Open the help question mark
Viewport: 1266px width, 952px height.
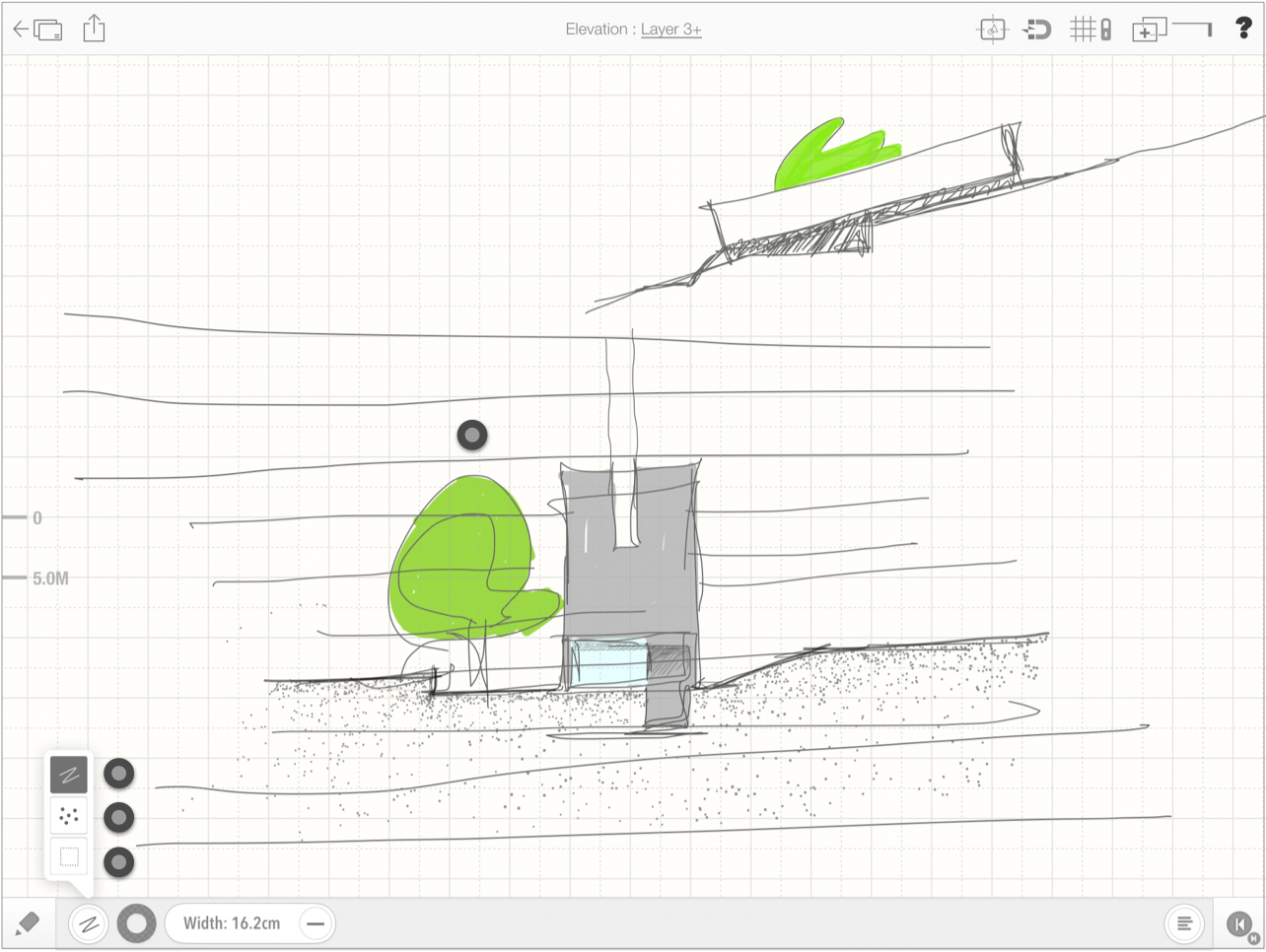click(x=1243, y=30)
